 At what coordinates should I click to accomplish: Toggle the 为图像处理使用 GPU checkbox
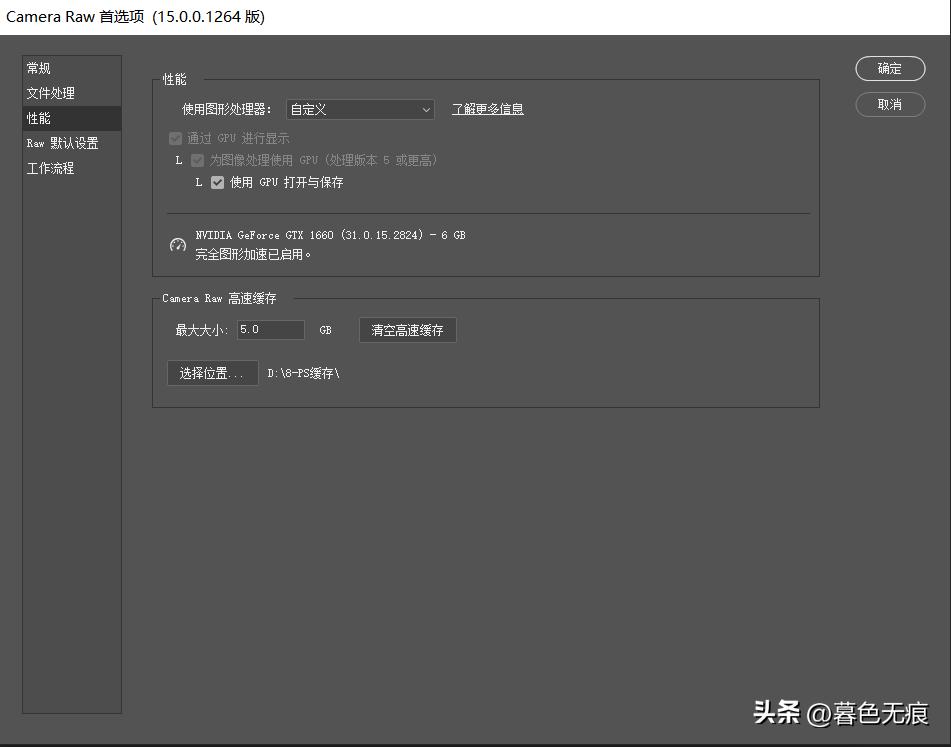pos(197,160)
